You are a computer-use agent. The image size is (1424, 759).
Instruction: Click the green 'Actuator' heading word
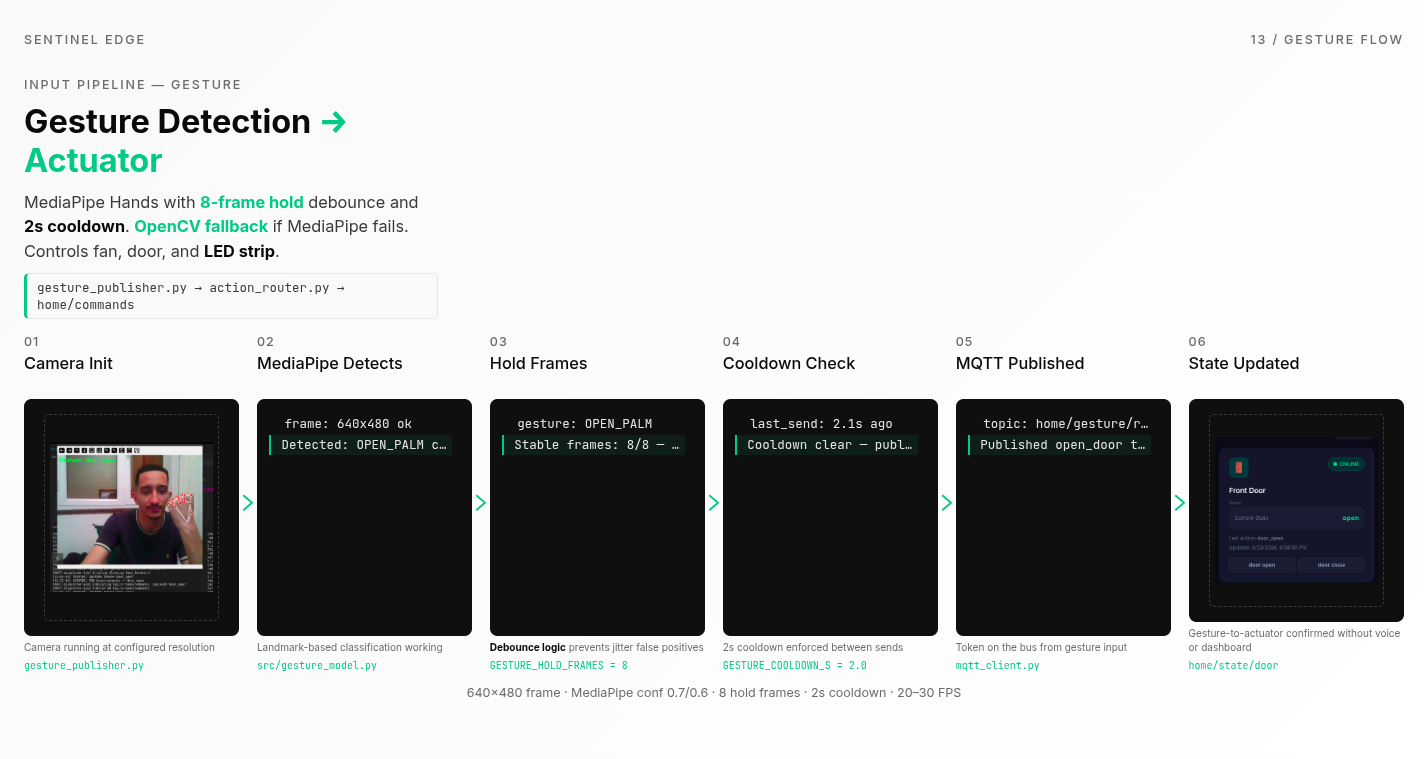tap(93, 160)
